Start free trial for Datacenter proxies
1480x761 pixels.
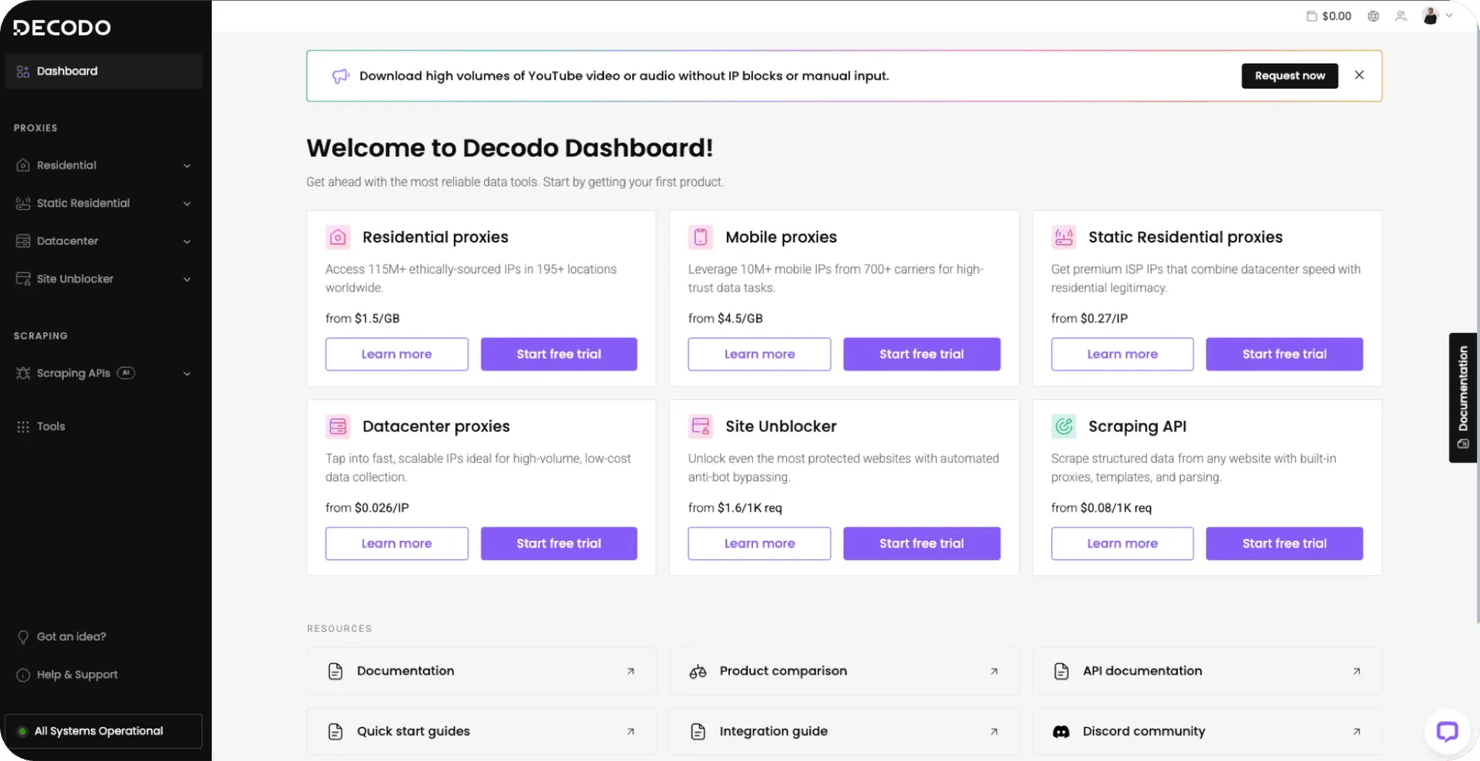(x=559, y=543)
